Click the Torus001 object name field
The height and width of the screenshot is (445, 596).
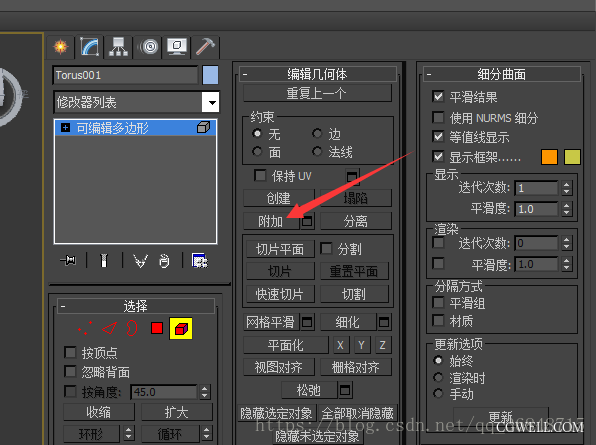[x=125, y=75]
